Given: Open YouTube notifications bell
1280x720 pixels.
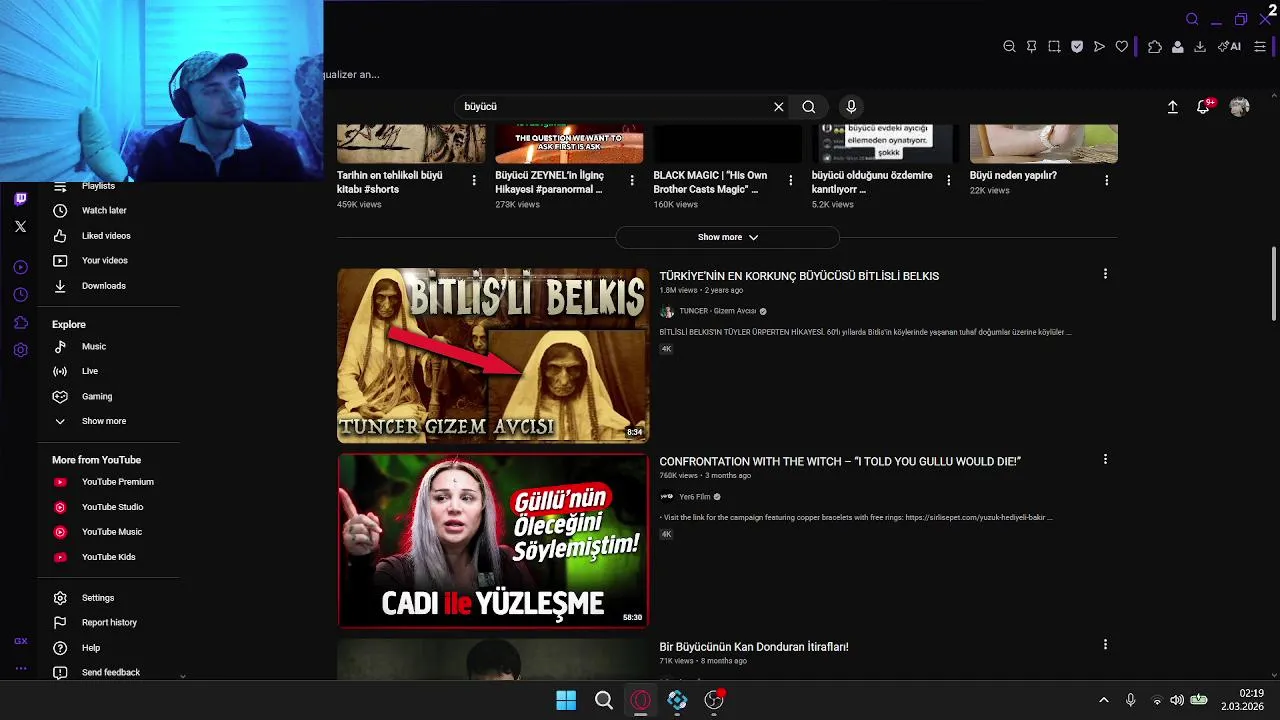Looking at the screenshot, I should click(x=1204, y=107).
